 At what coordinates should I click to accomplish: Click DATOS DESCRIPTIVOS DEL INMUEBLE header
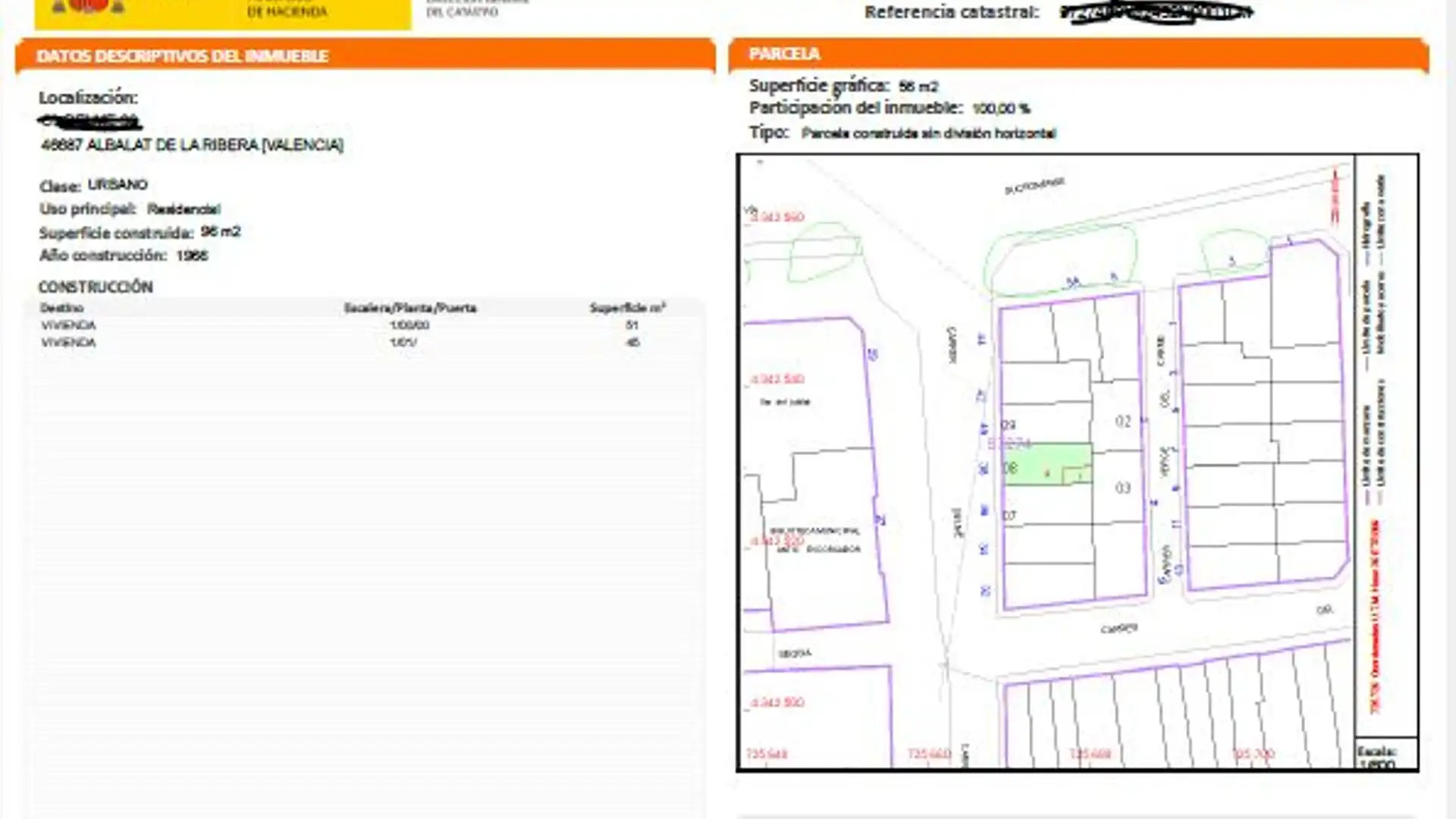182,56
